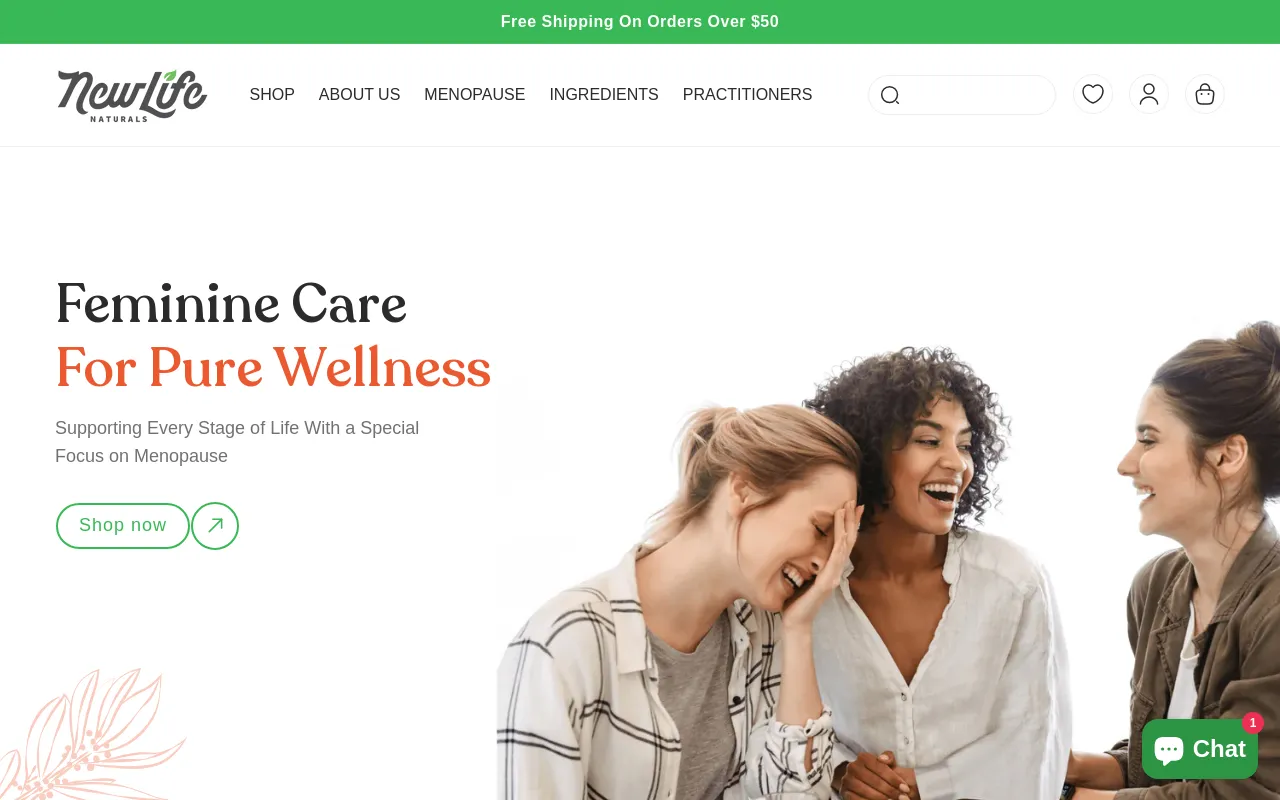Visit the PRACTITIONERS section

(x=747, y=95)
